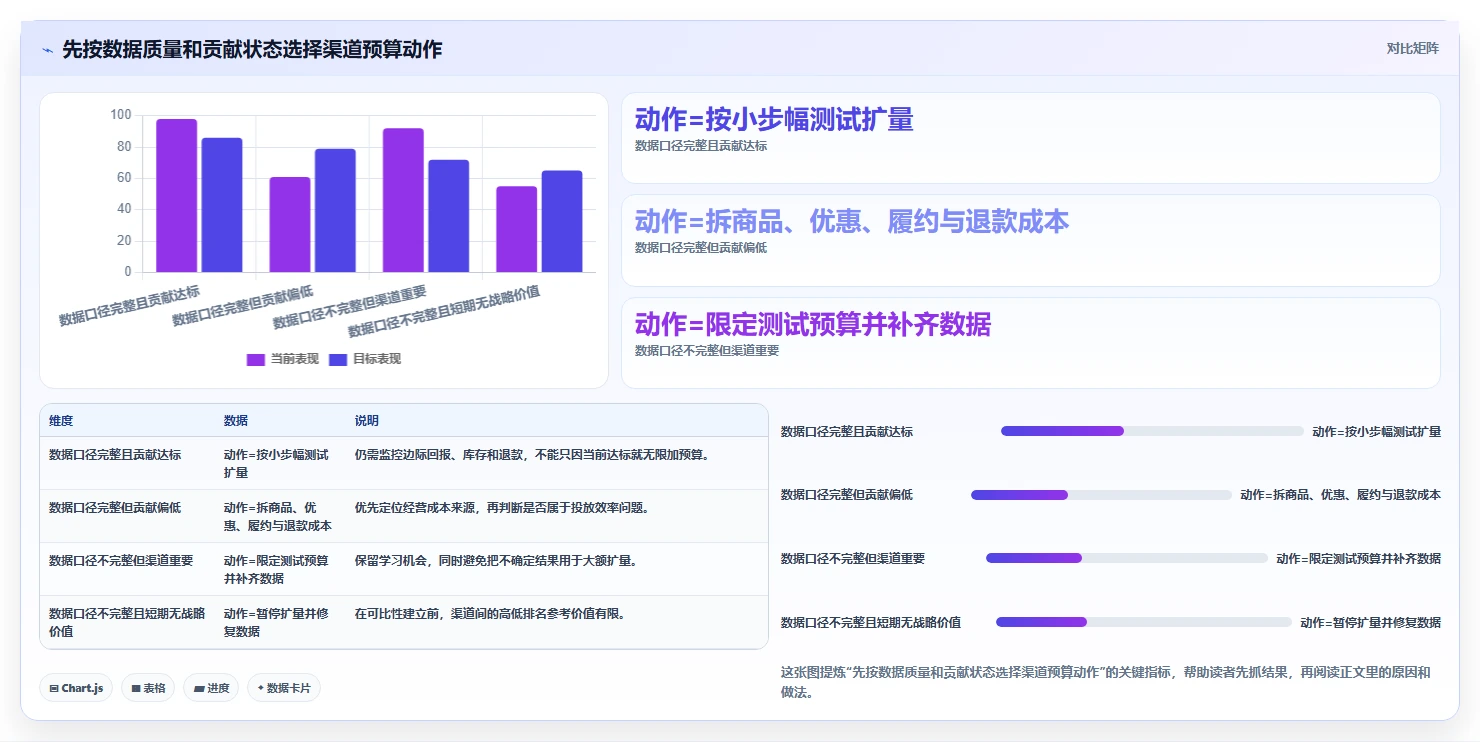Click the progress bar for 数据口径完整但贡献偏低
Viewport: 1480px width, 742px height.
point(1101,495)
